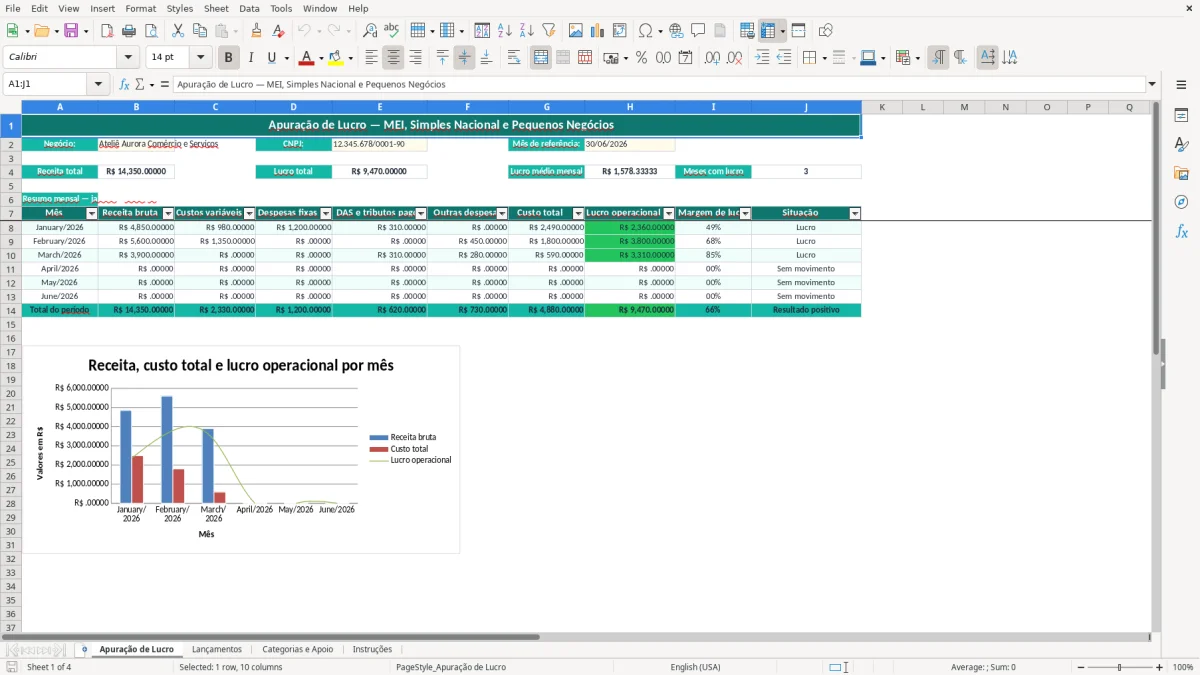Insert a hyperlink via the globe icon

pos(676,31)
